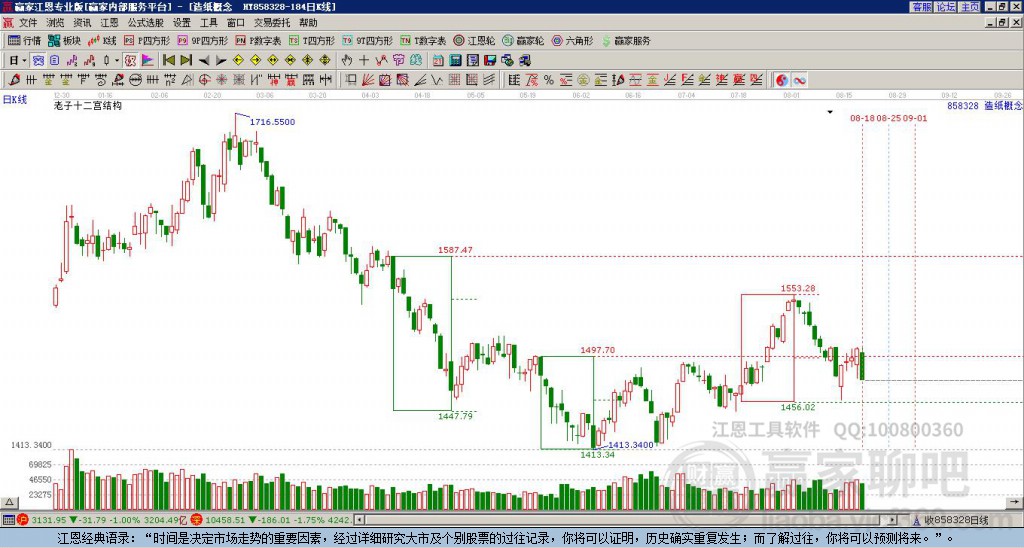Open the calendar date icon
This screenshot has width=1024, height=548.
click(x=438, y=61)
